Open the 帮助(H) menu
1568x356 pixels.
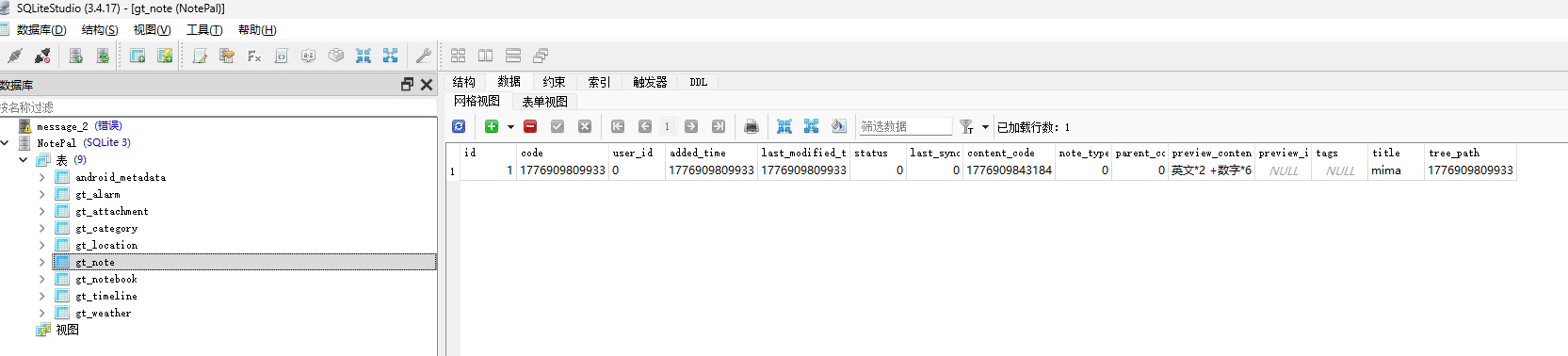257,30
